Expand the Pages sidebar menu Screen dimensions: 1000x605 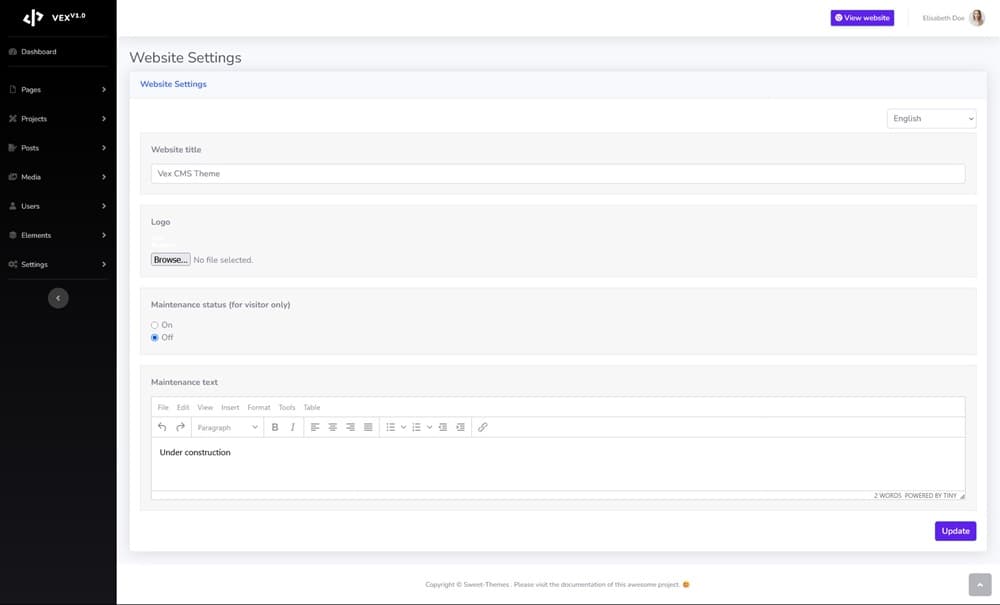pos(58,90)
